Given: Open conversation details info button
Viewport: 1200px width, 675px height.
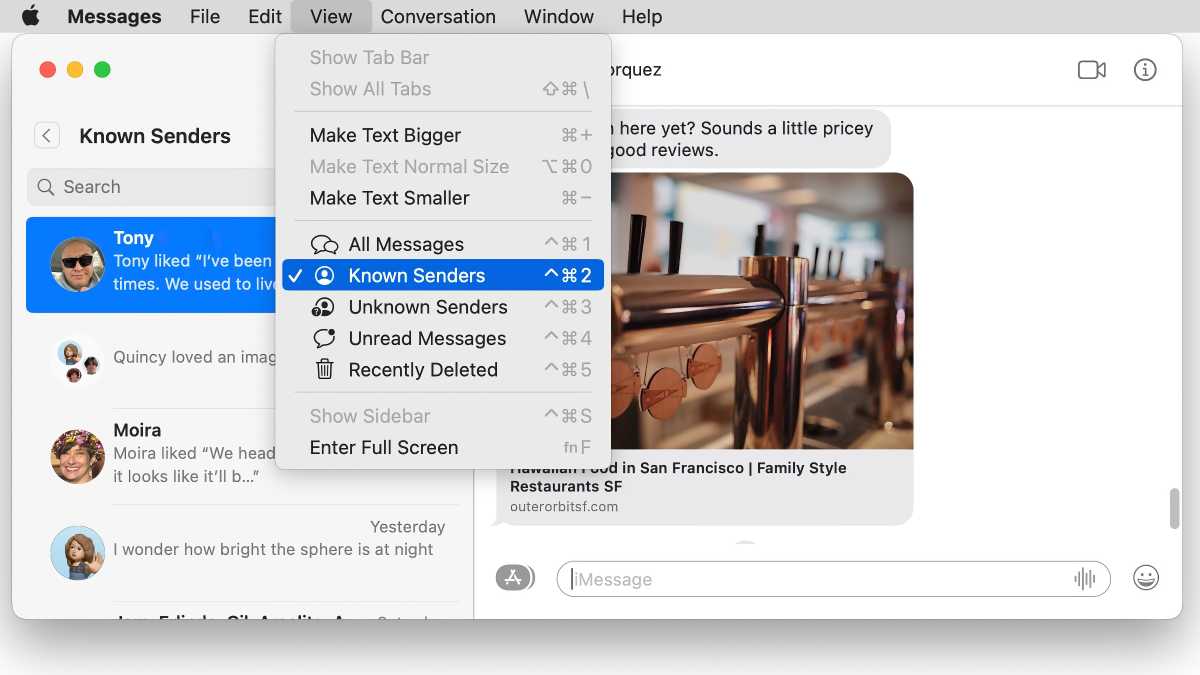Looking at the screenshot, I should tap(1145, 70).
